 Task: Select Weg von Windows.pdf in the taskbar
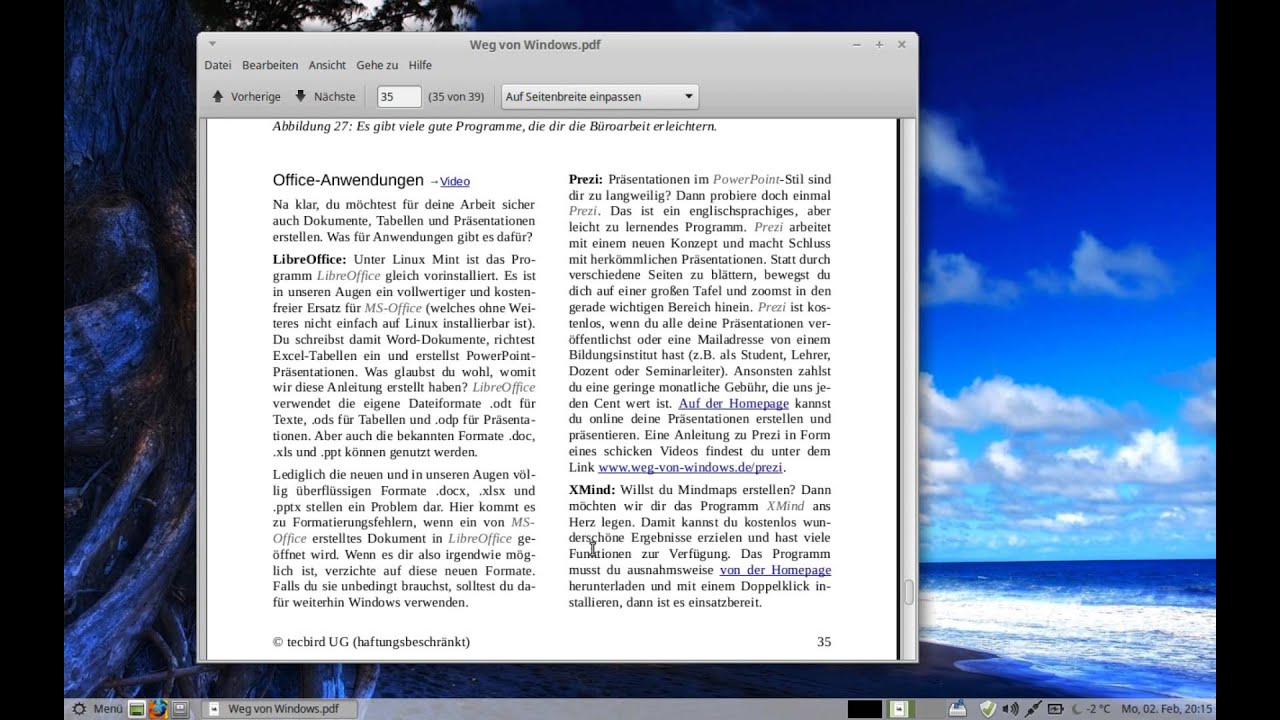pos(278,709)
